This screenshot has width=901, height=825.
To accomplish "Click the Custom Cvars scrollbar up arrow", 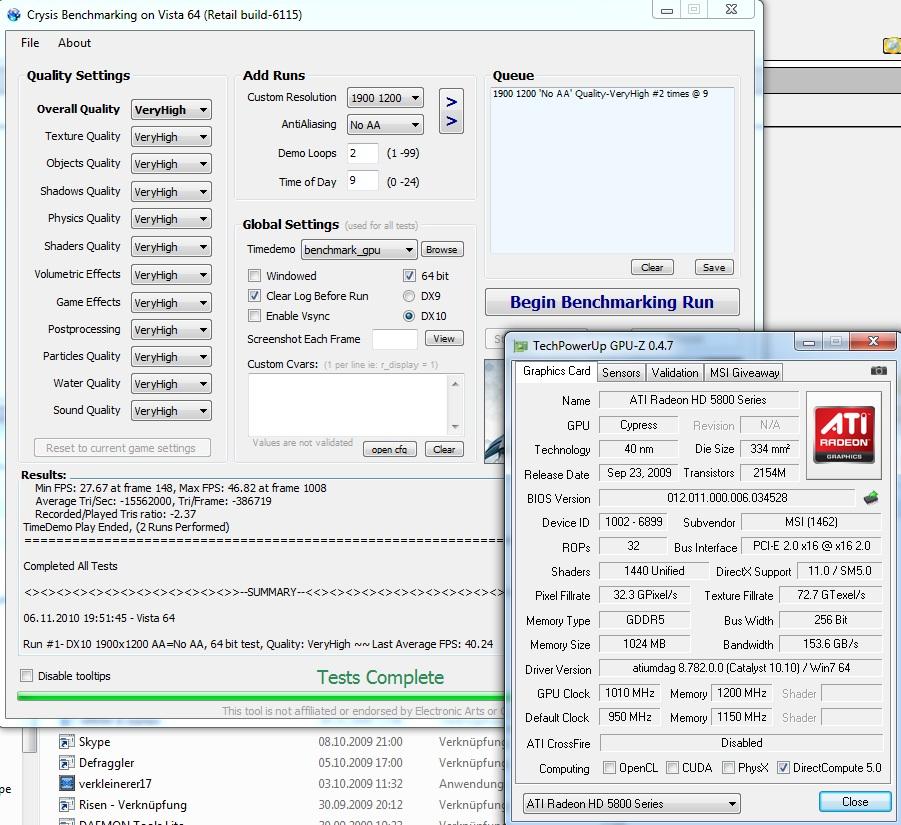I will 455,384.
